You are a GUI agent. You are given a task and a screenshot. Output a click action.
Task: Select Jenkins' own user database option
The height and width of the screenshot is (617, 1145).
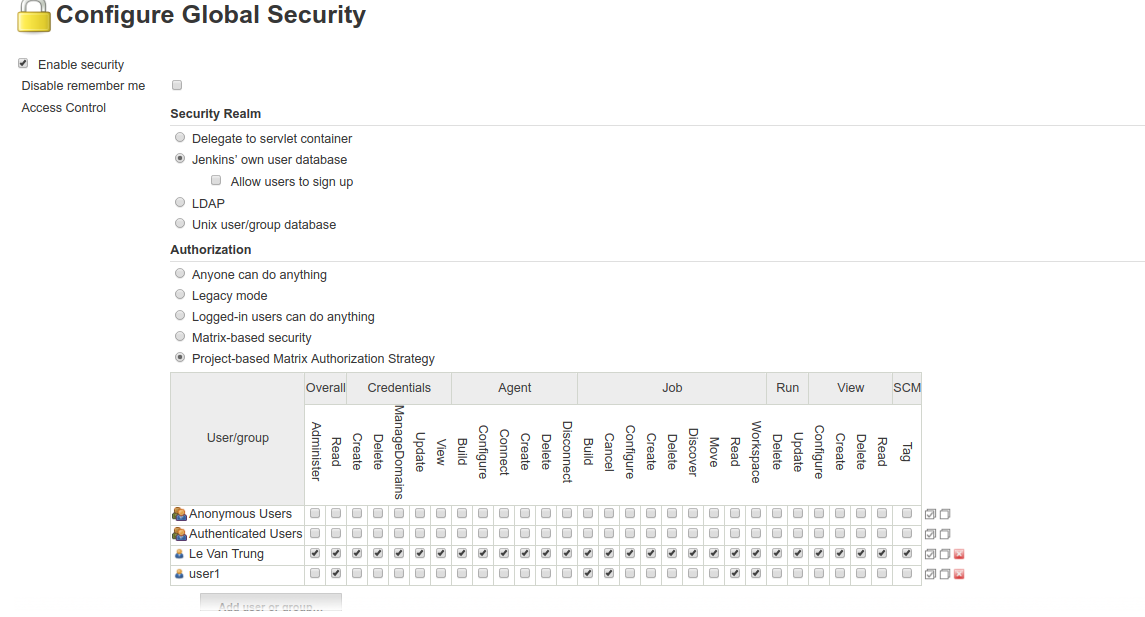click(x=180, y=158)
